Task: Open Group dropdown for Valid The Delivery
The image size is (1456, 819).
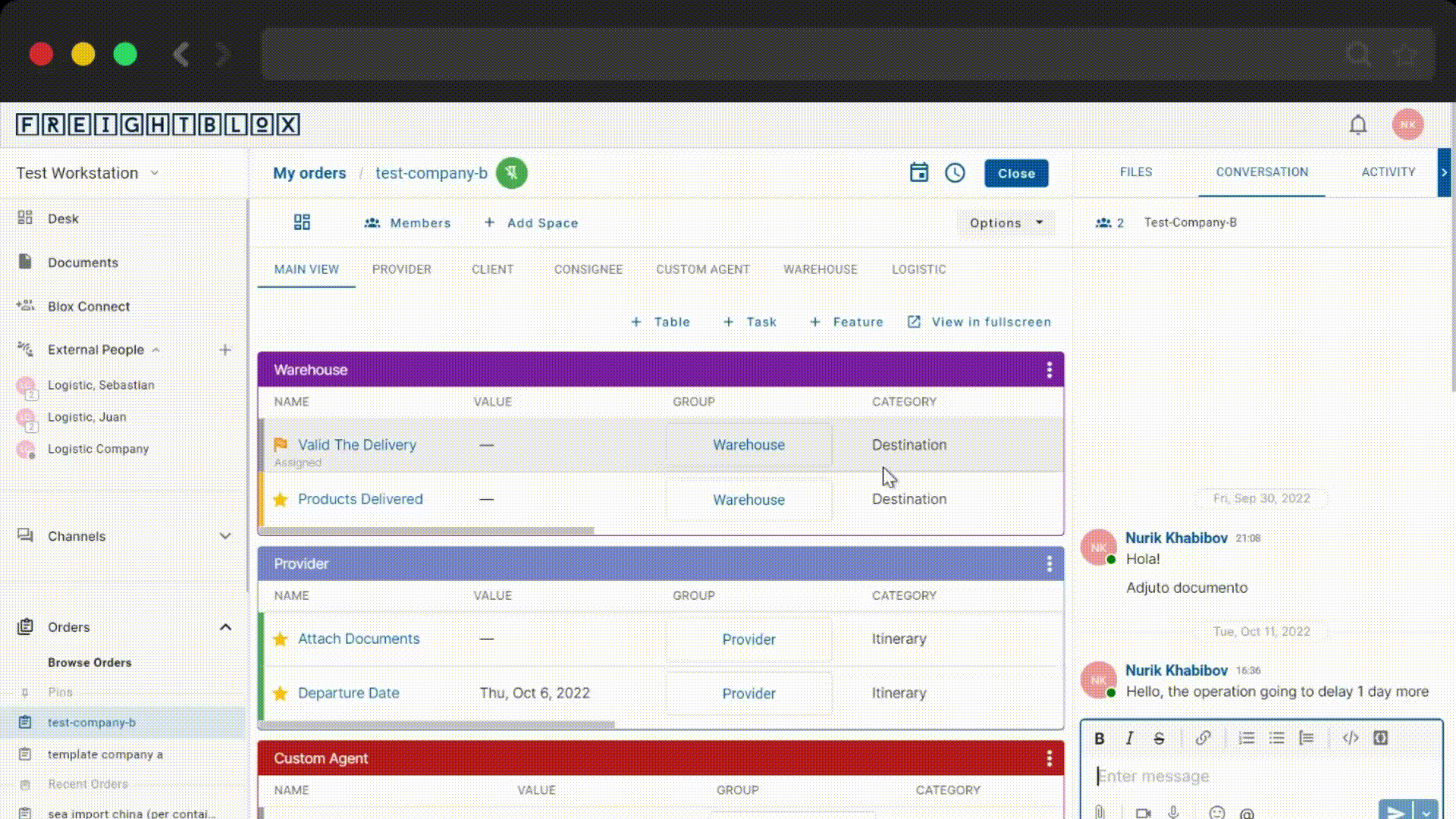Action: point(748,444)
